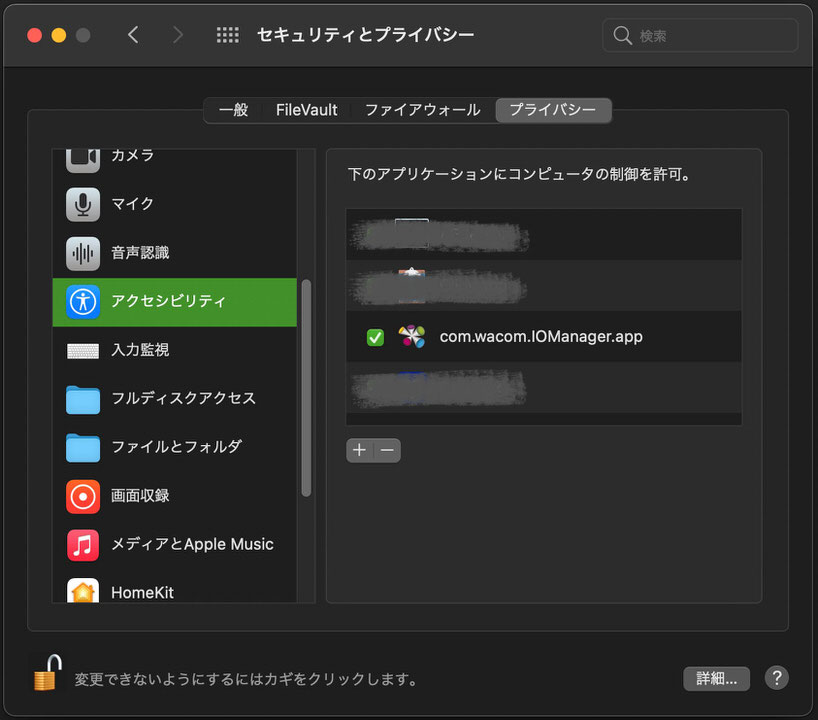Click the メディアとApple Music icon
818x720 pixels.
(83, 544)
